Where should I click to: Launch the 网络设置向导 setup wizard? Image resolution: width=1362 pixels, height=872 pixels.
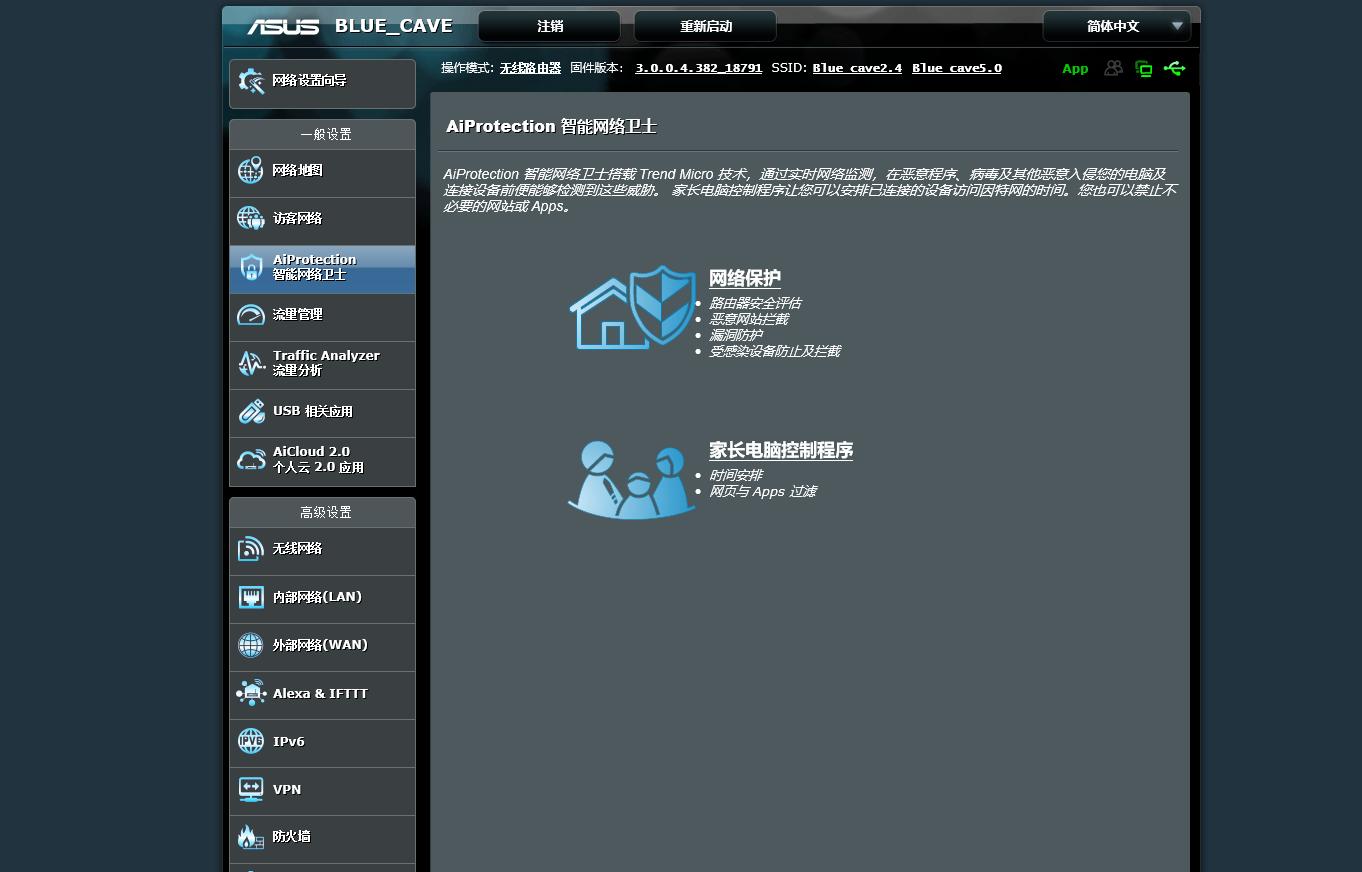pos(322,82)
